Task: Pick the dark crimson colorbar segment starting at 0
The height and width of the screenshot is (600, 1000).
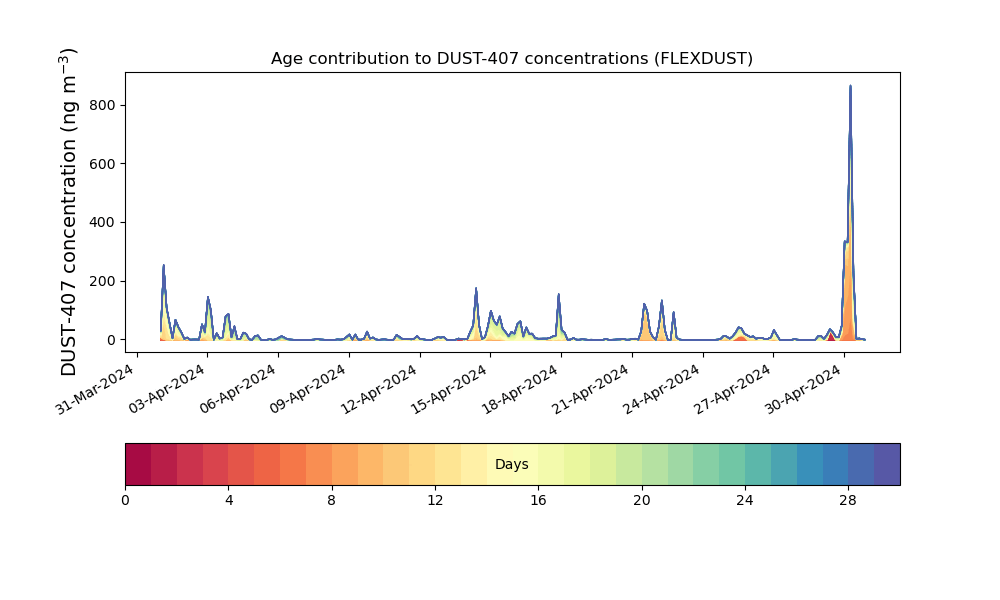Action: [138, 464]
